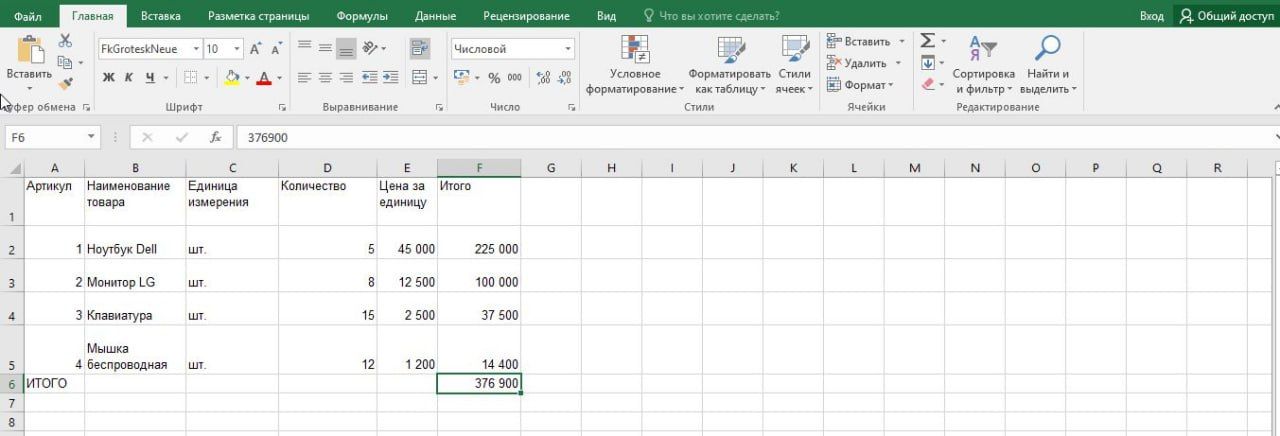
Task: Increase font size with large A icon
Action: pos(255,48)
